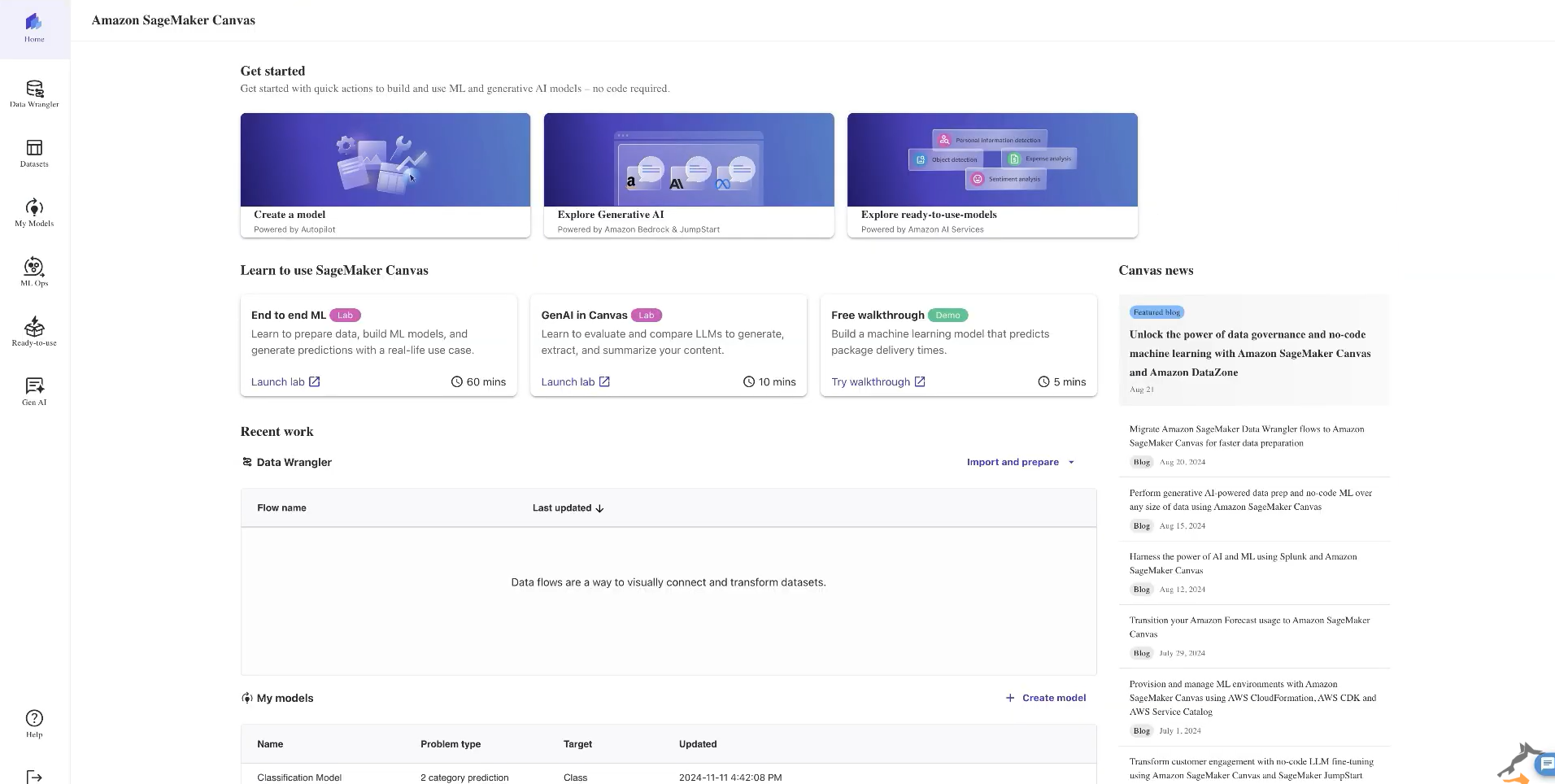Screen dimensions: 1555x784
Task: Click the Blog tag dated Aug 20, 2024
Action: (x=1142, y=462)
